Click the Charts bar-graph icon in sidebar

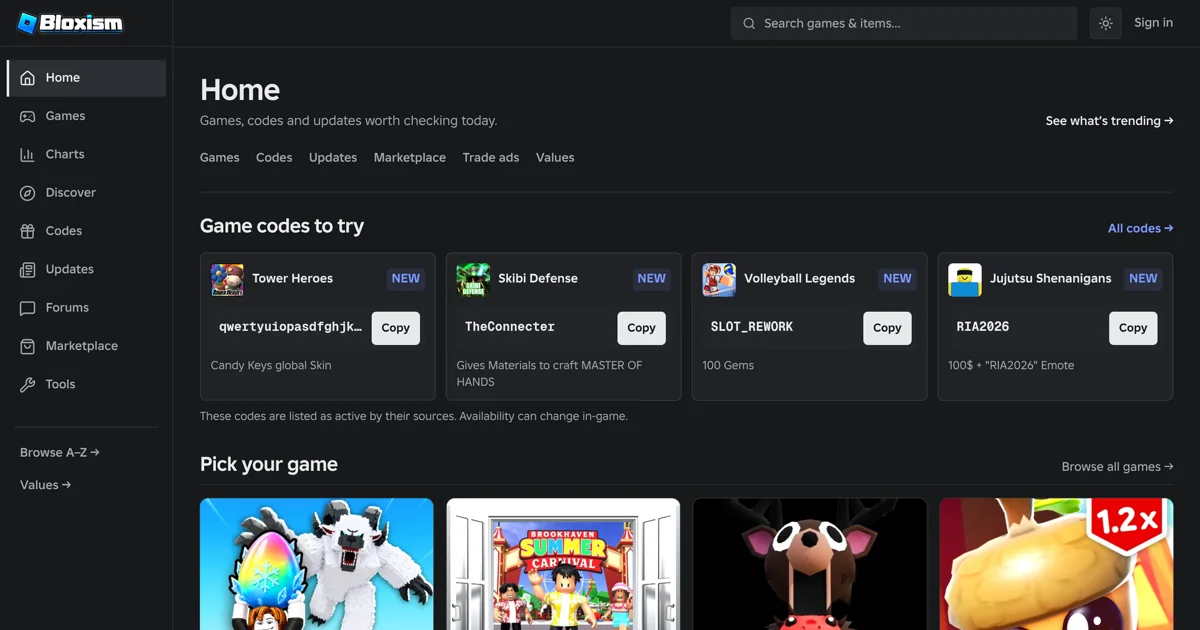(28, 154)
